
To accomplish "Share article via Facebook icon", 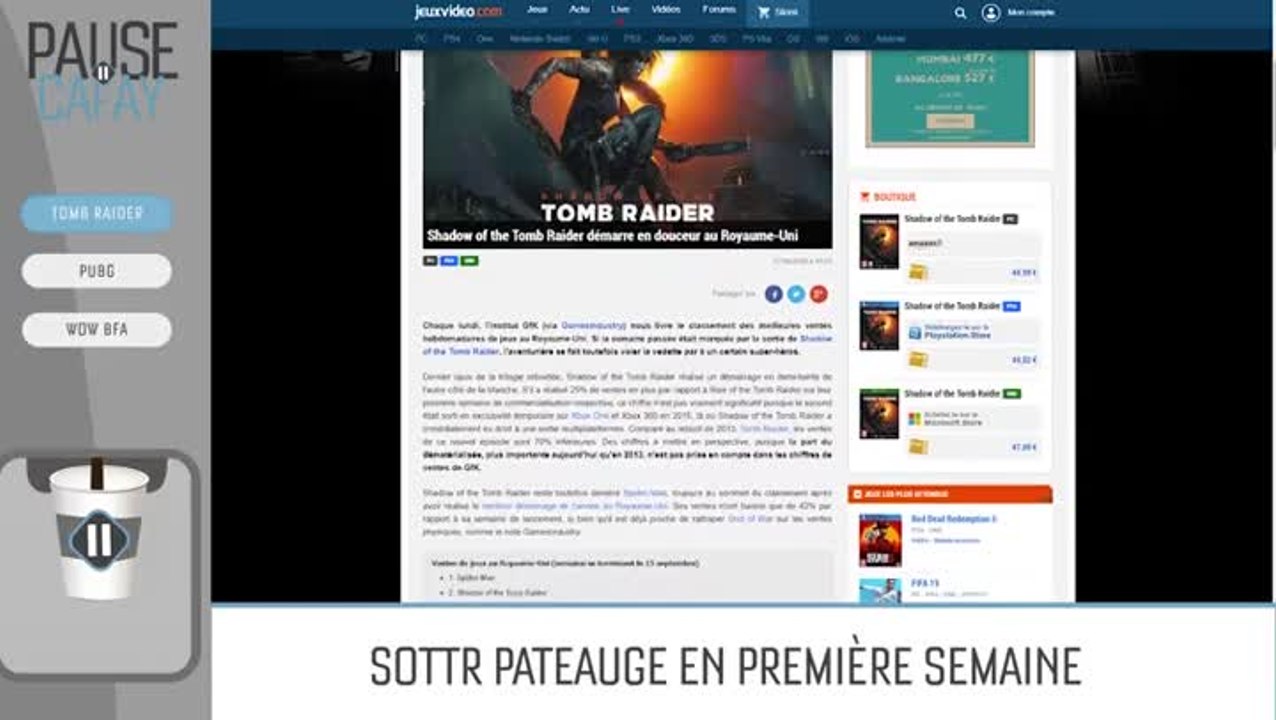I will [773, 294].
